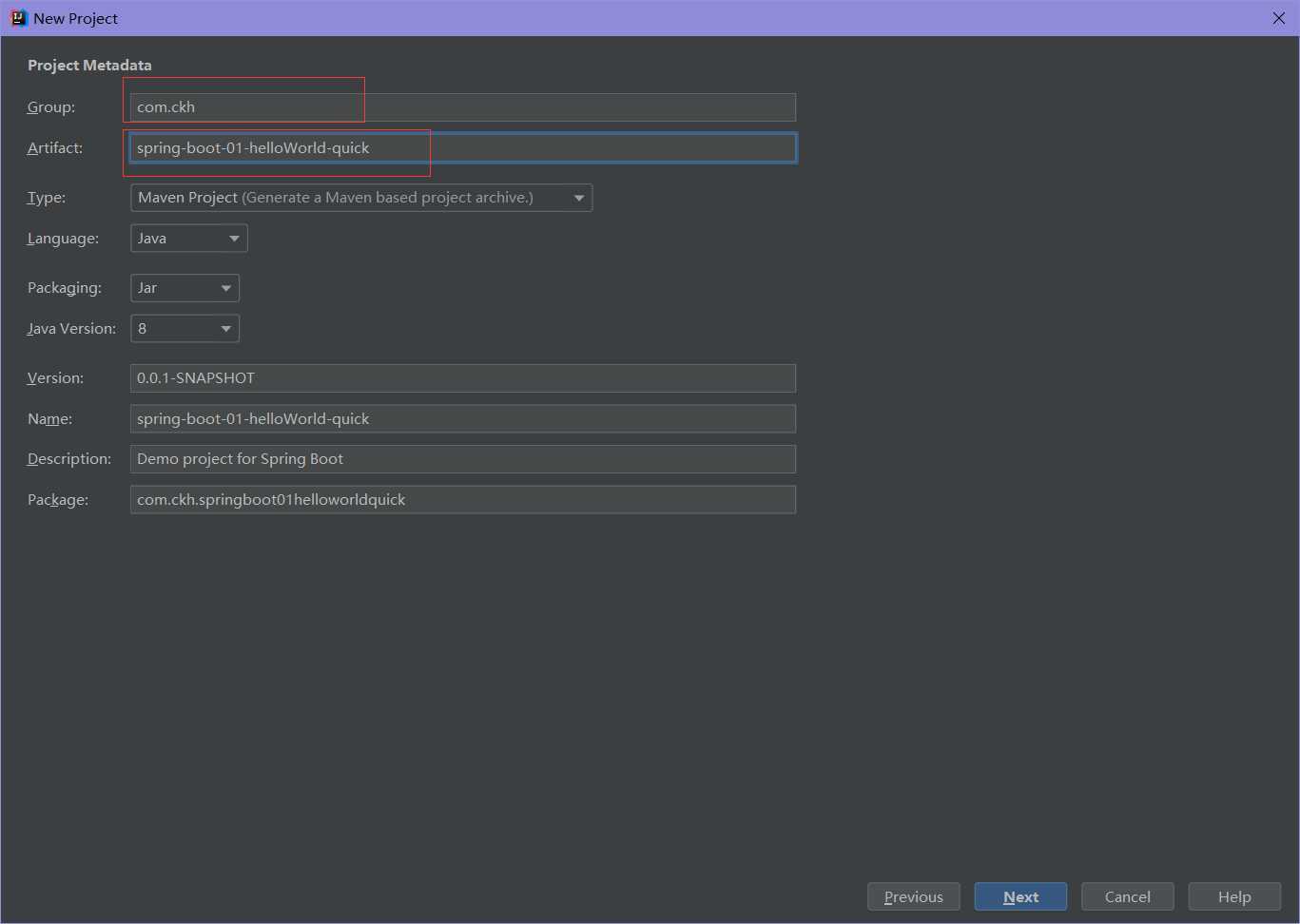Click the Package input field
The height and width of the screenshot is (924, 1300).
point(462,500)
